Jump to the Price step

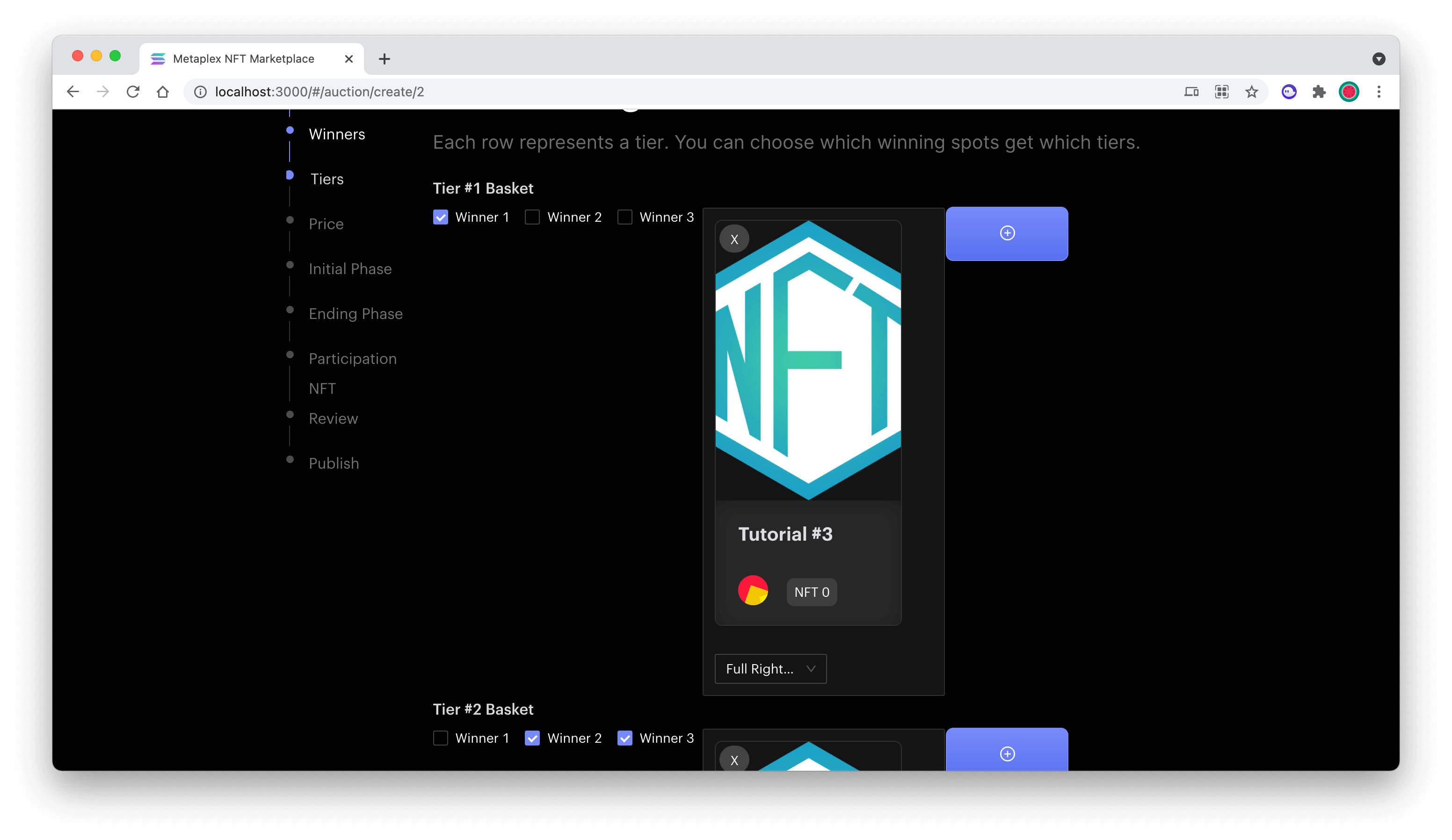[x=326, y=224]
